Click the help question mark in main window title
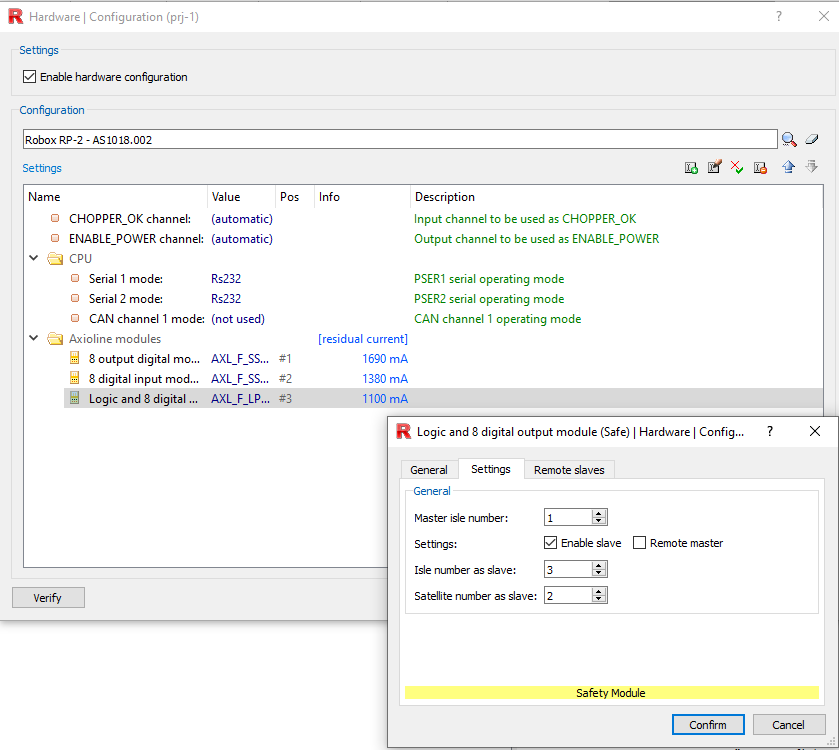This screenshot has width=839, height=750. click(779, 17)
